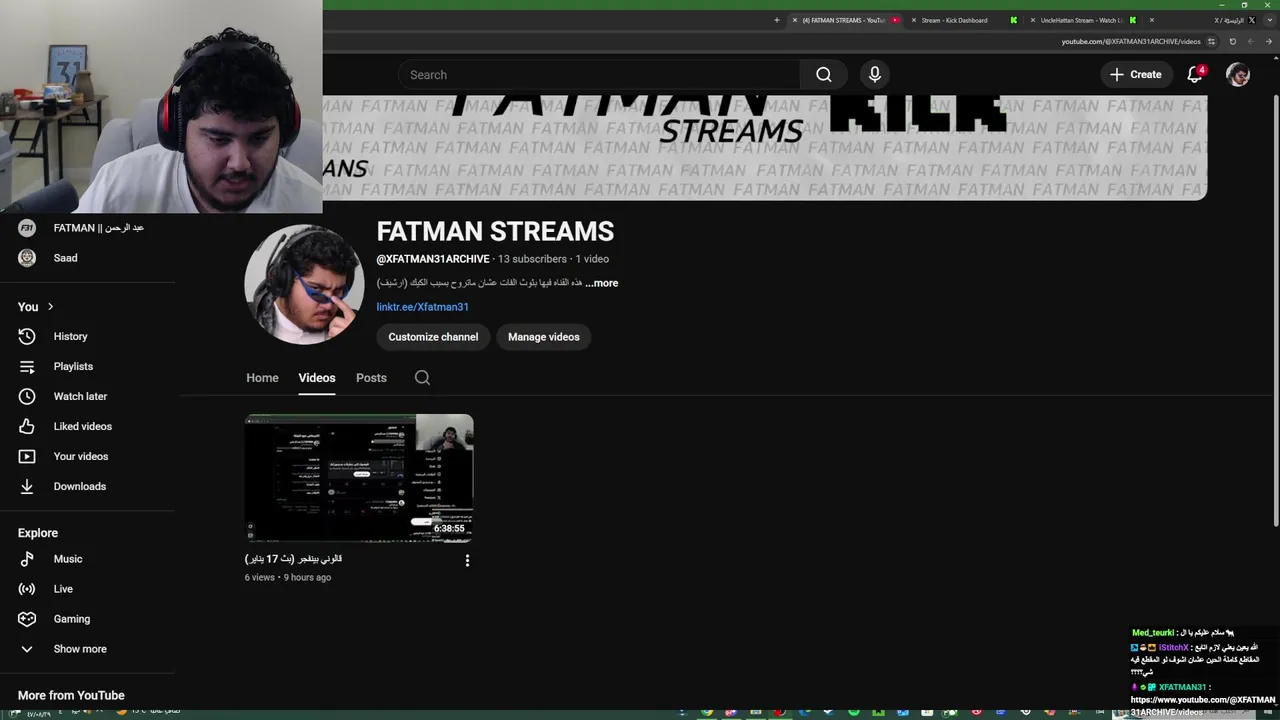Image resolution: width=1280 pixels, height=720 pixels.
Task: Switch to the Stream - Kick Dashboard browser tab
Action: pyautogui.click(x=954, y=20)
